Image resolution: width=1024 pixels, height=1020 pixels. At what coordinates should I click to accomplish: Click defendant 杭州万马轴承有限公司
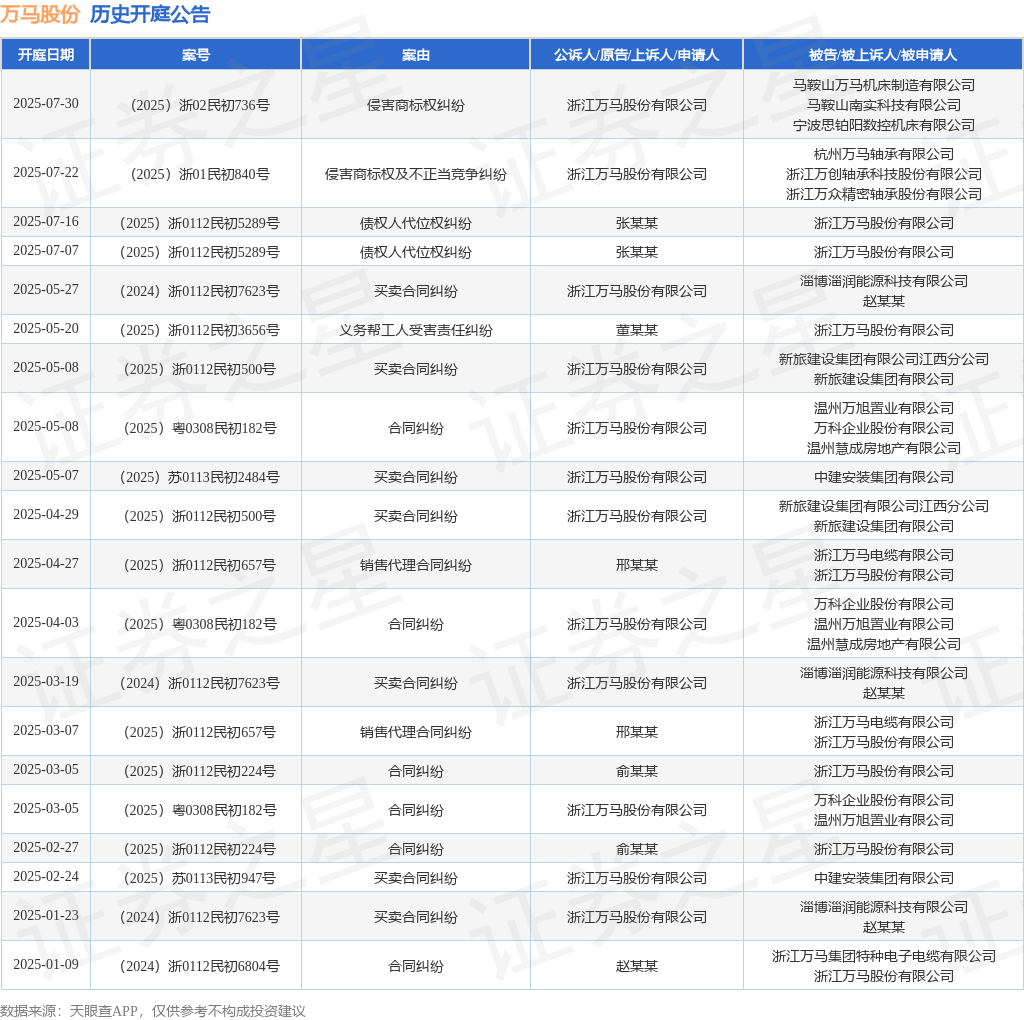click(884, 154)
